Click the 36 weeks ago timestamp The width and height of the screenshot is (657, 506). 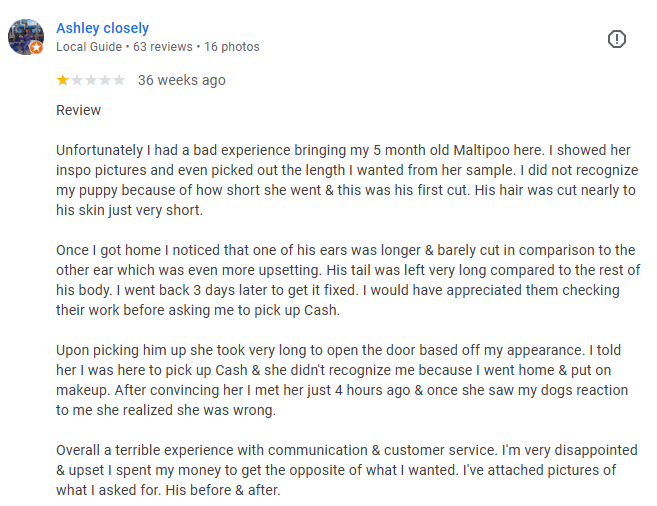[181, 80]
